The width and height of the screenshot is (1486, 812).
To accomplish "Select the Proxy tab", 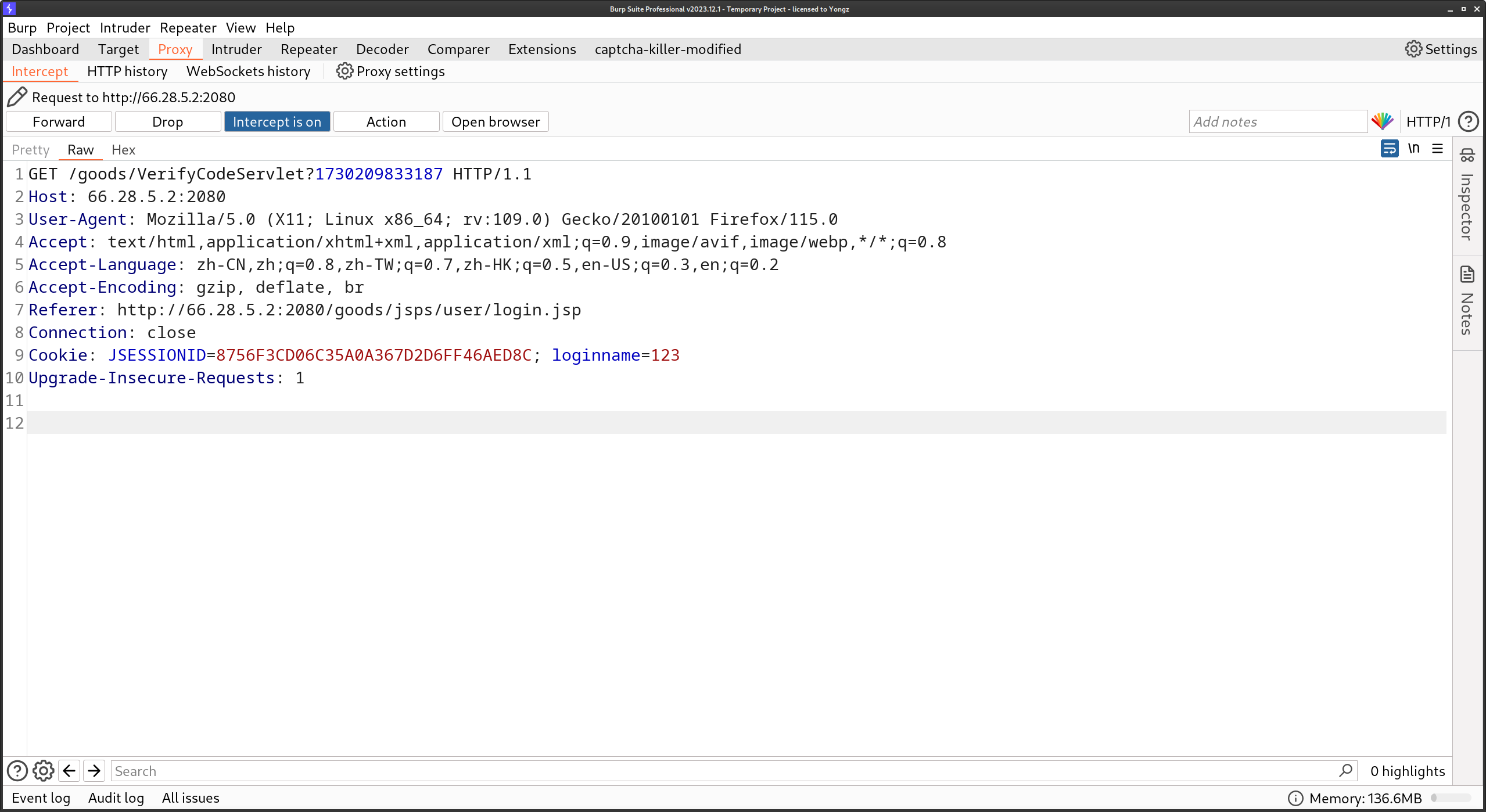I will click(175, 49).
